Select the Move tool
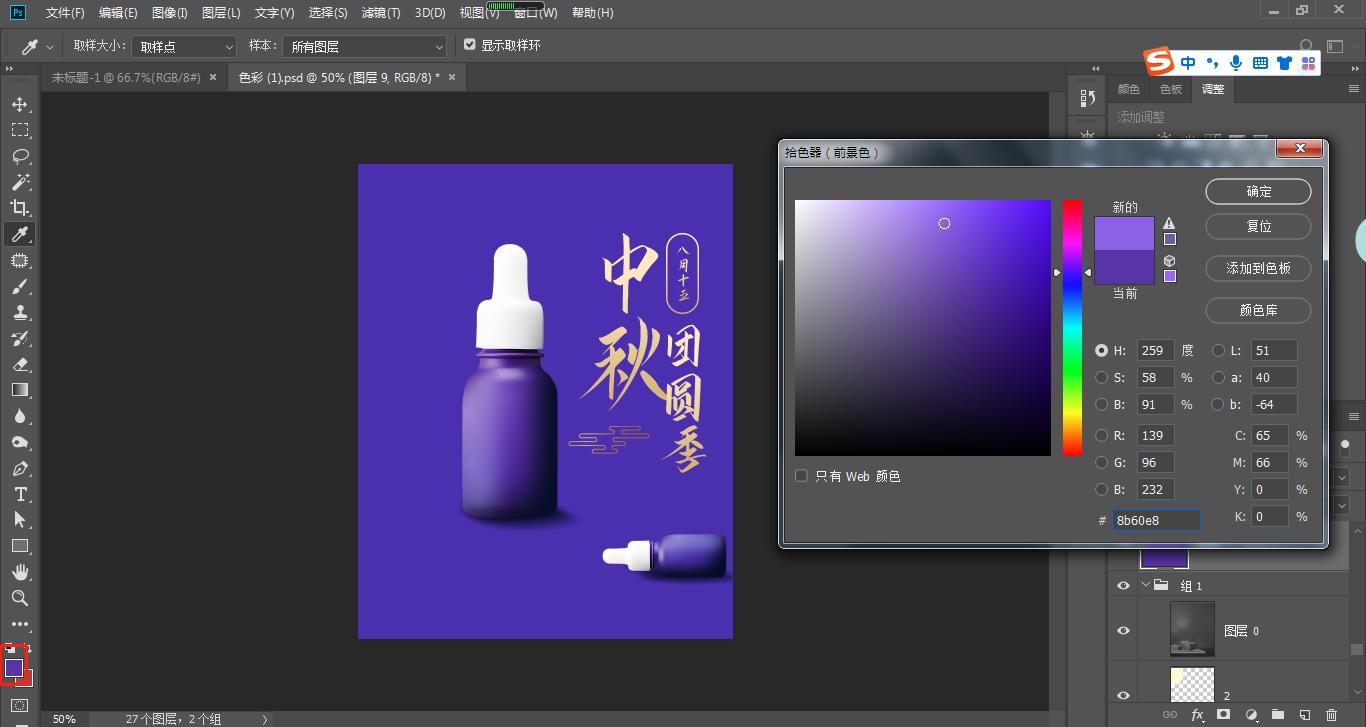 tap(21, 103)
